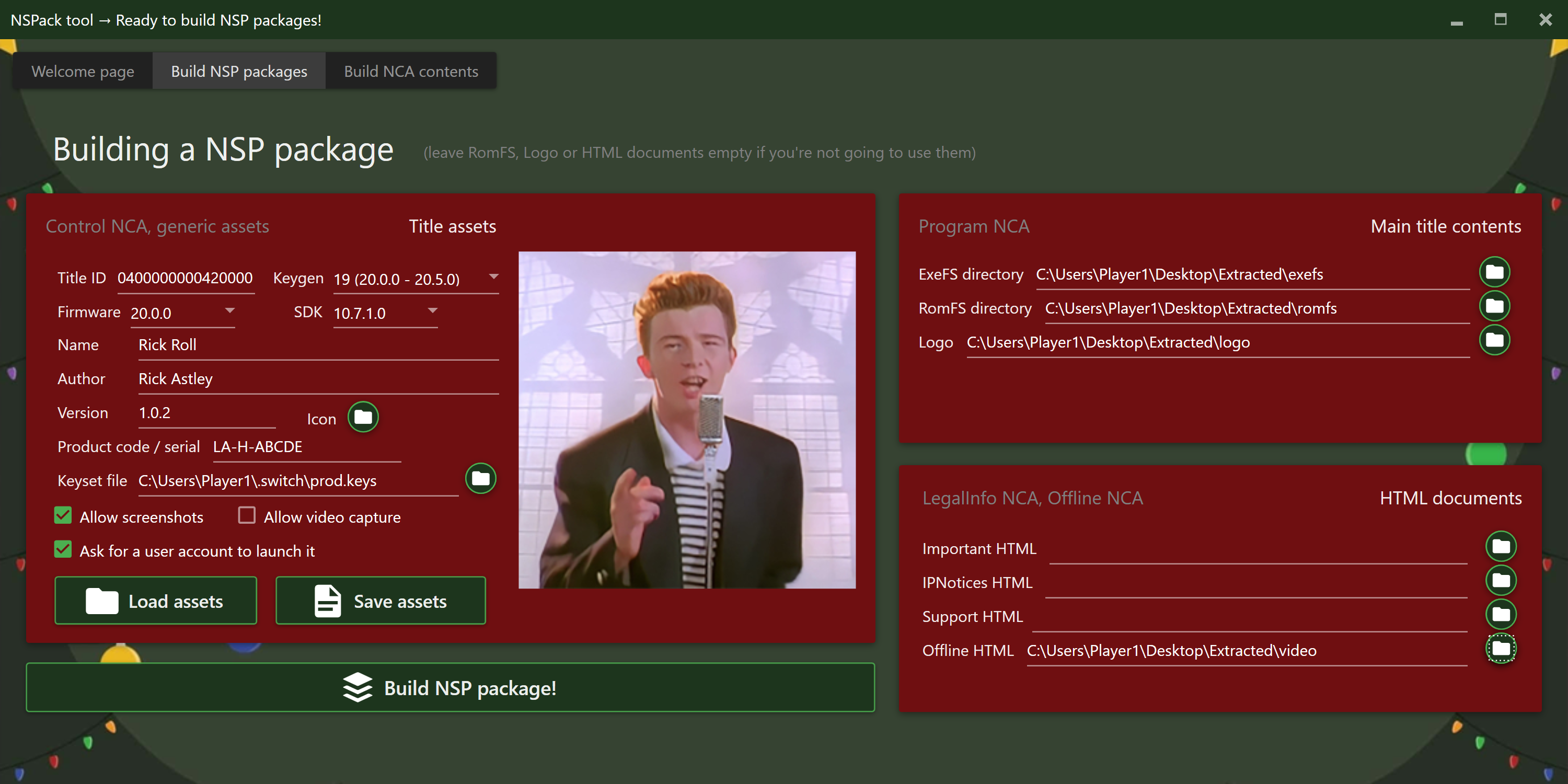Screen dimensions: 1568x784
Task: Click the "Main title contents" heading
Action: (1446, 226)
